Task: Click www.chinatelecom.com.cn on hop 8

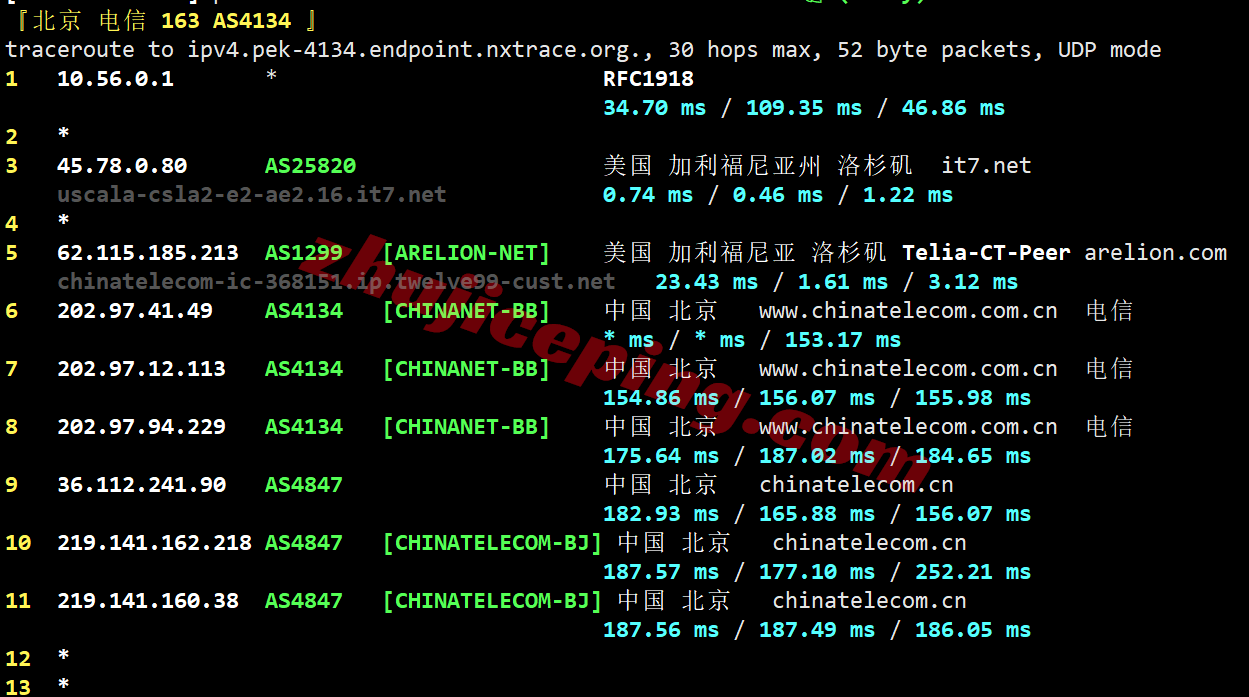Action: (x=908, y=427)
